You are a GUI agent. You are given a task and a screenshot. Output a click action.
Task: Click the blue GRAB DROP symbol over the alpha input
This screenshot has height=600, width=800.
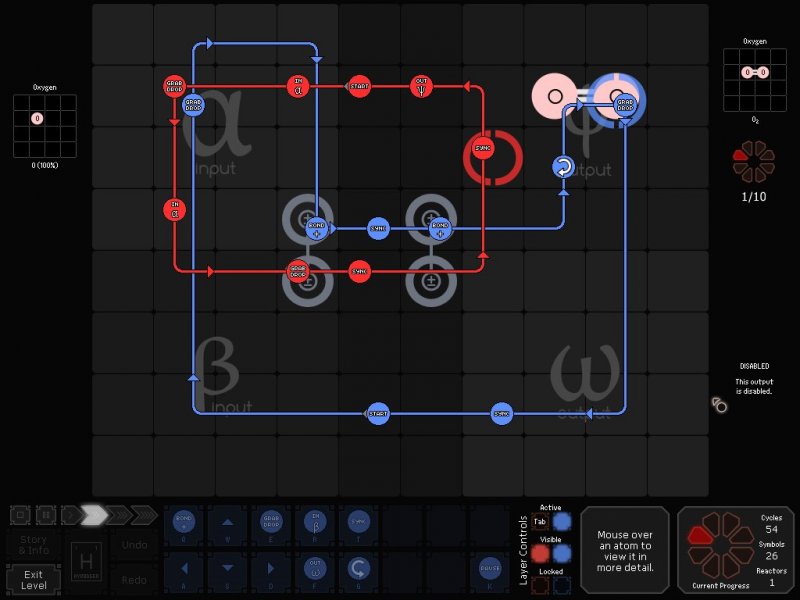tap(193, 105)
